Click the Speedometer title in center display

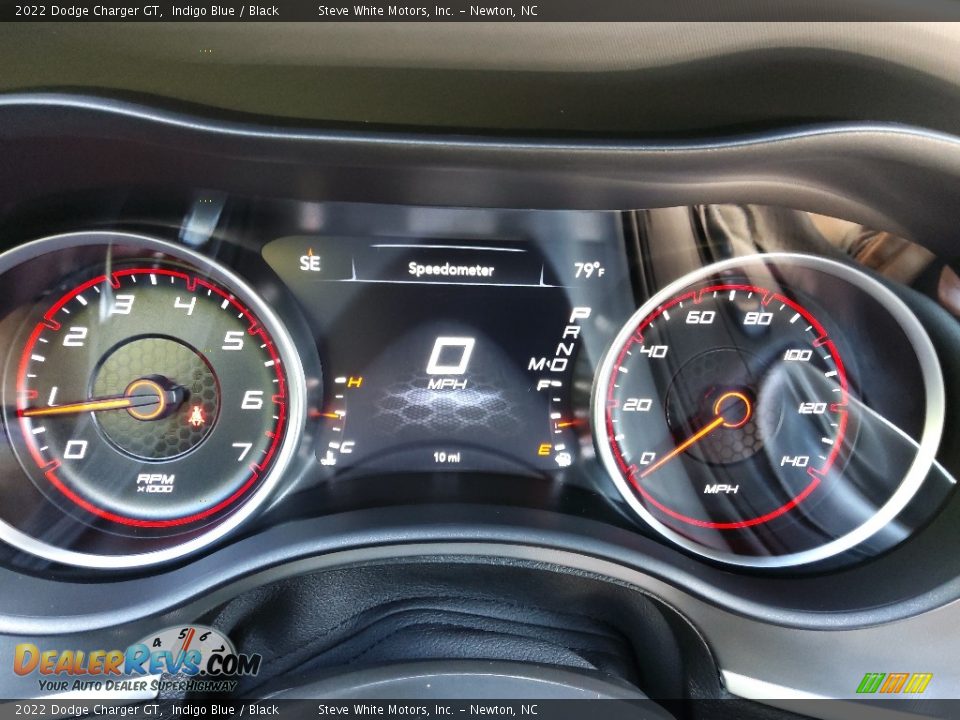point(451,269)
